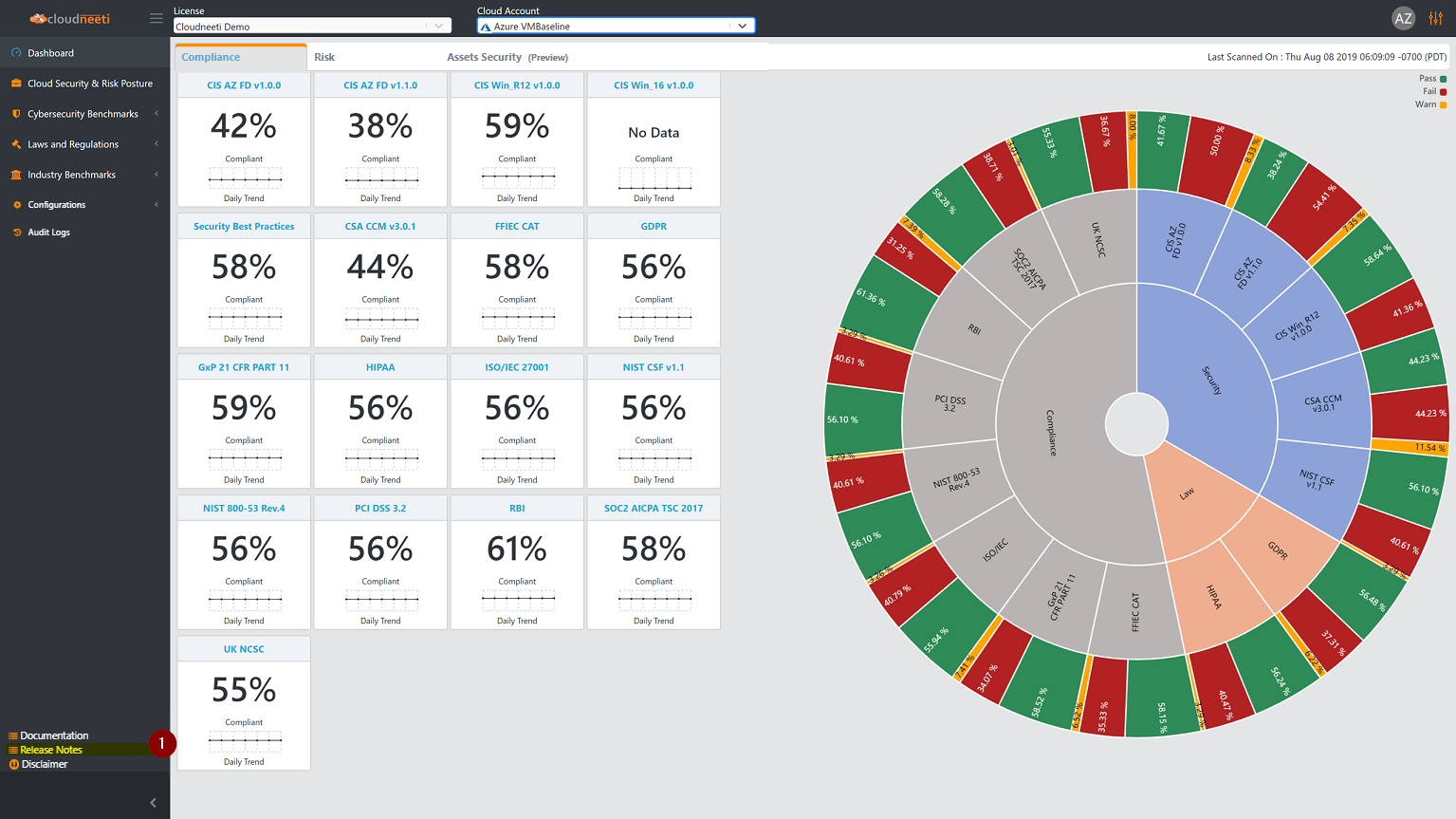Open the filter settings sliders icon
Image resolution: width=1456 pixels, height=819 pixels.
click(1436, 18)
